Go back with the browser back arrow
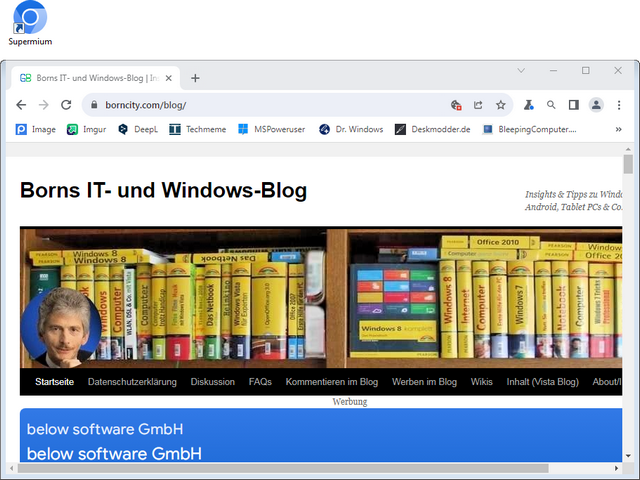The height and width of the screenshot is (480, 640). pos(21,105)
